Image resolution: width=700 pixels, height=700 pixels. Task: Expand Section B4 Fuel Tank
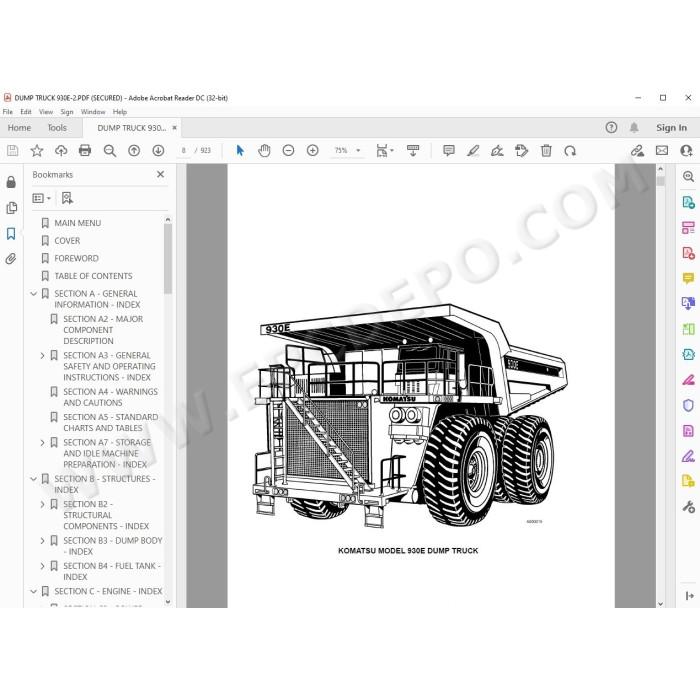[x=42, y=566]
